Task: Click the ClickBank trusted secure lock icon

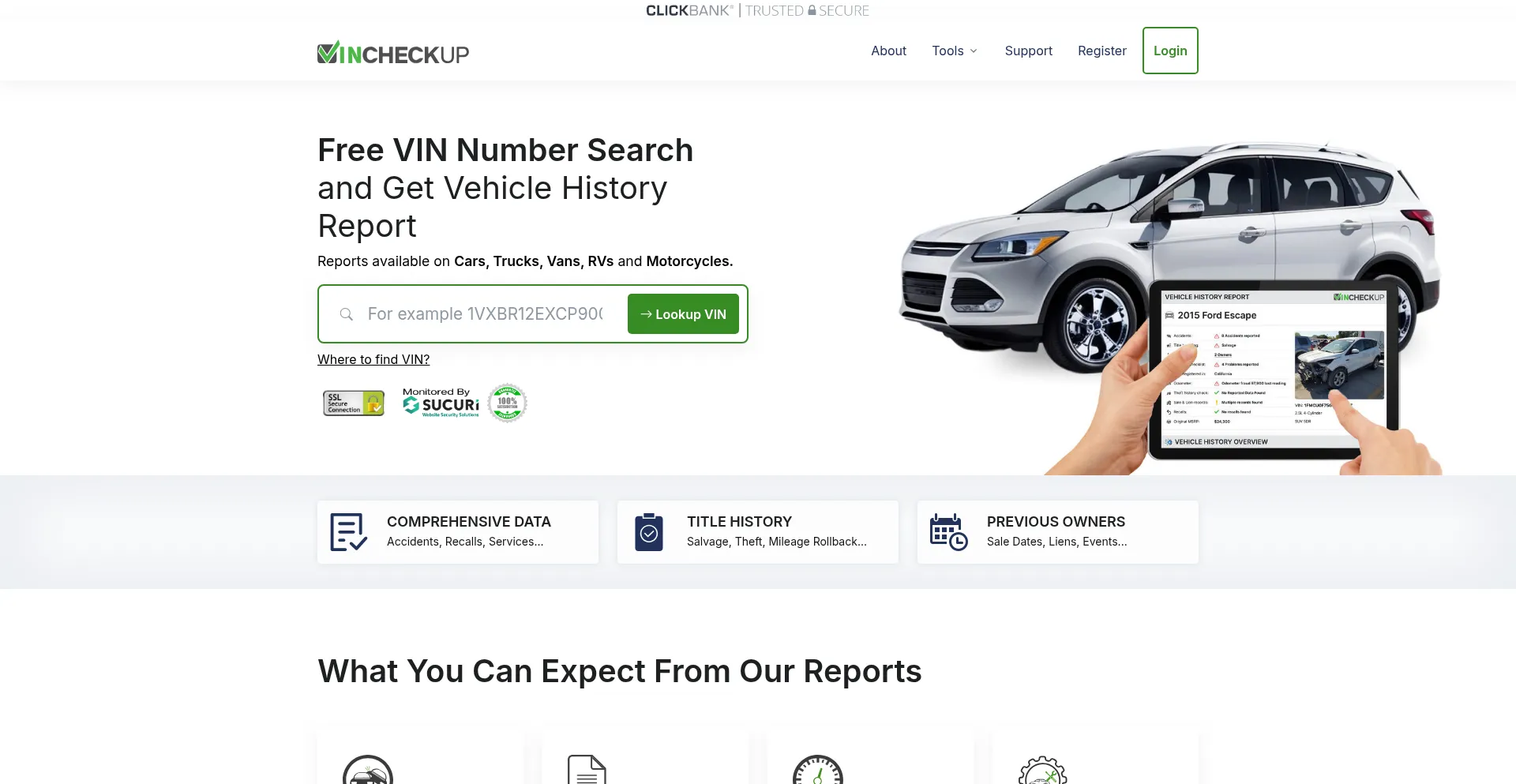Action: click(x=812, y=10)
